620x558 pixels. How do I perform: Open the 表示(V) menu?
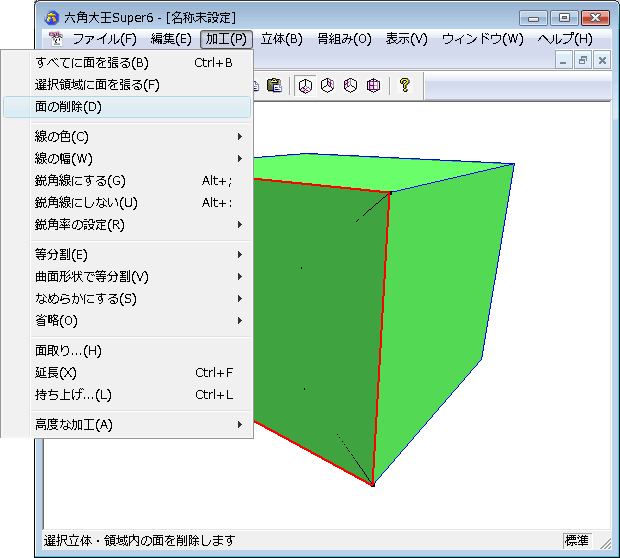(406, 39)
